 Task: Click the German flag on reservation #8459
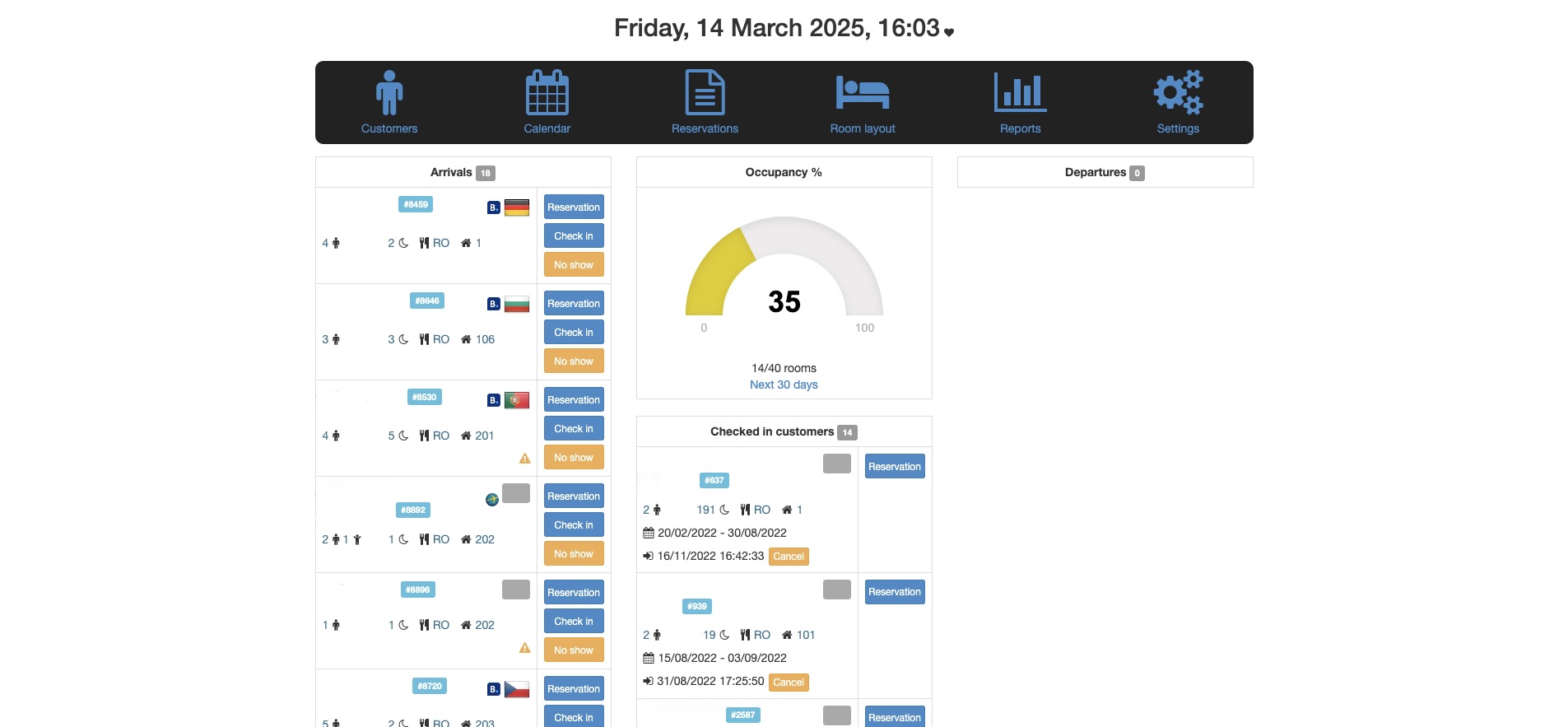point(517,207)
